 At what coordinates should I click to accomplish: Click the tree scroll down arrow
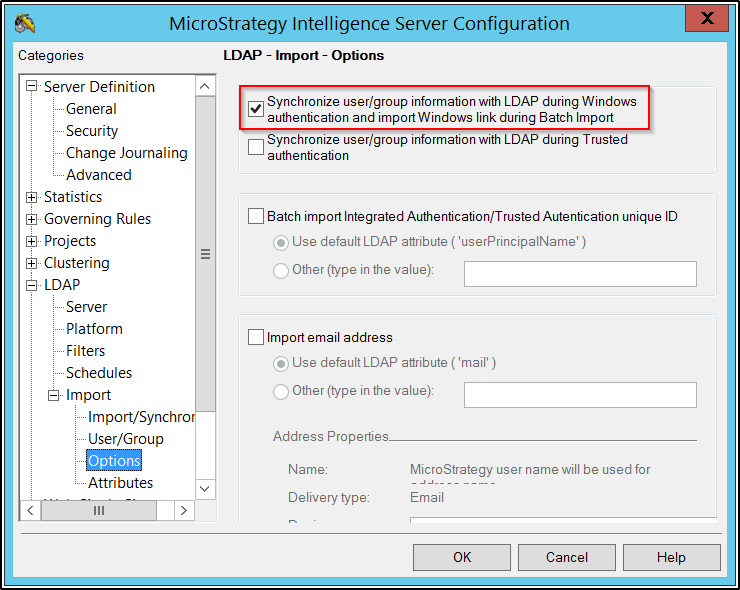[x=204, y=489]
